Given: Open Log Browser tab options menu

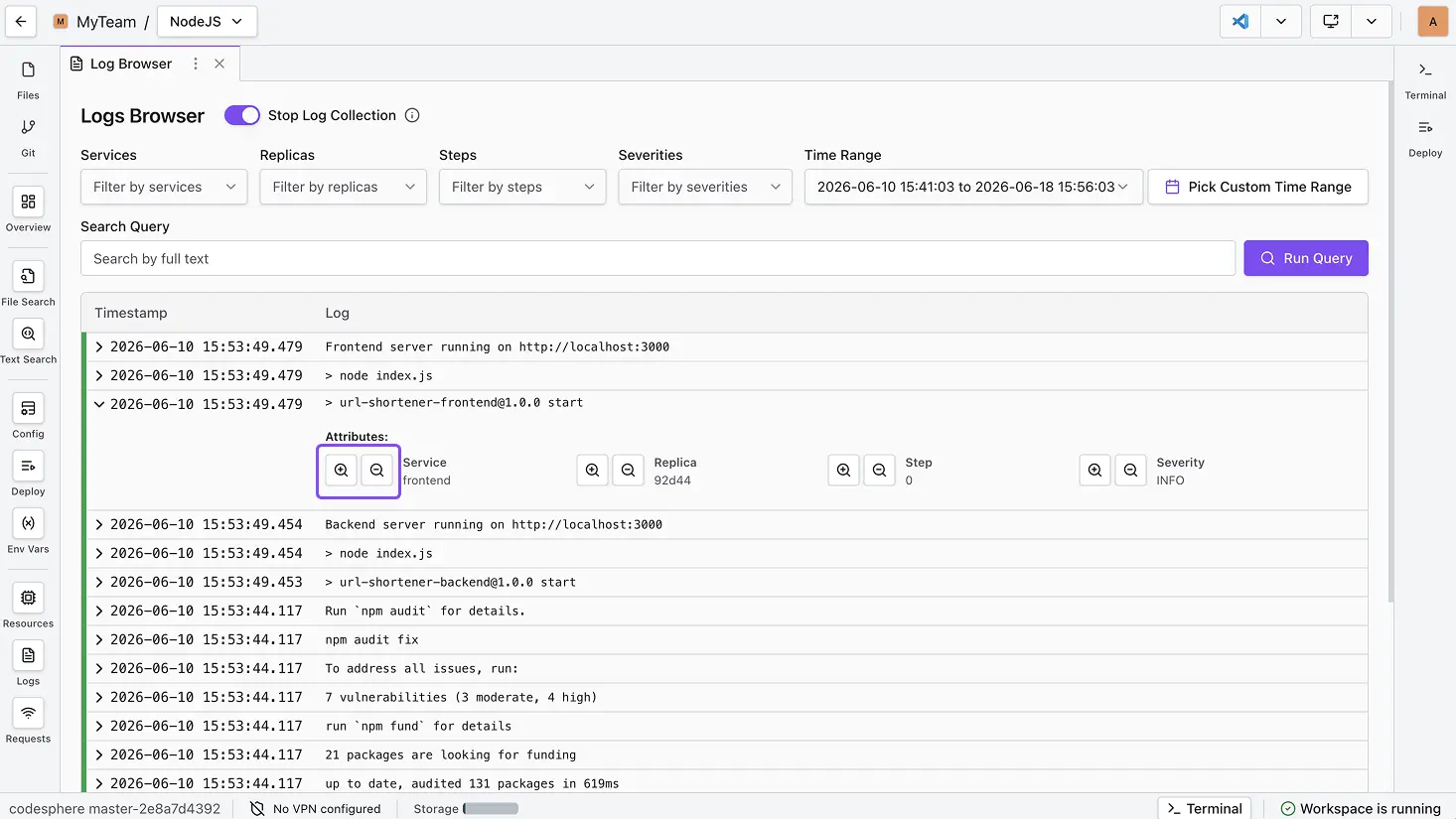Looking at the screenshot, I should pyautogui.click(x=196, y=64).
